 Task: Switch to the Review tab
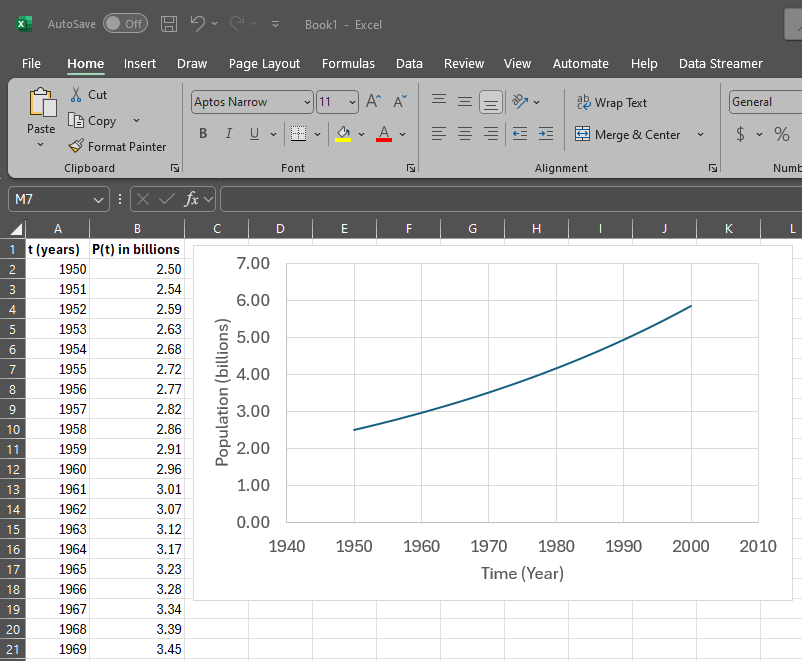coord(463,63)
